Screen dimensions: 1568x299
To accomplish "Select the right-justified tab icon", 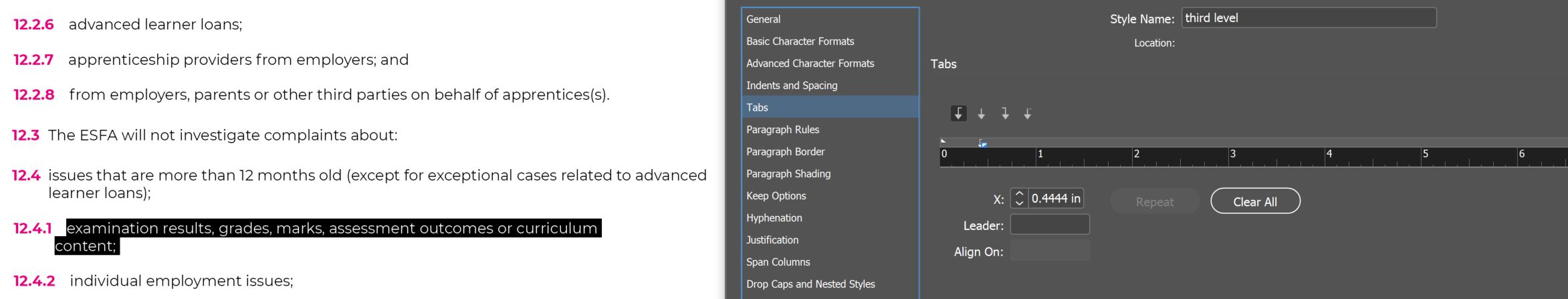I will 1004,114.
